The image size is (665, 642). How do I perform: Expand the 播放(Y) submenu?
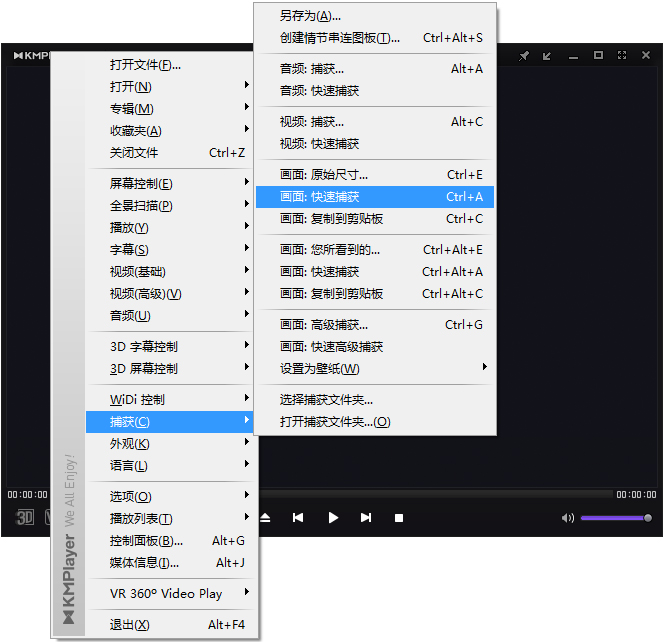click(170, 228)
